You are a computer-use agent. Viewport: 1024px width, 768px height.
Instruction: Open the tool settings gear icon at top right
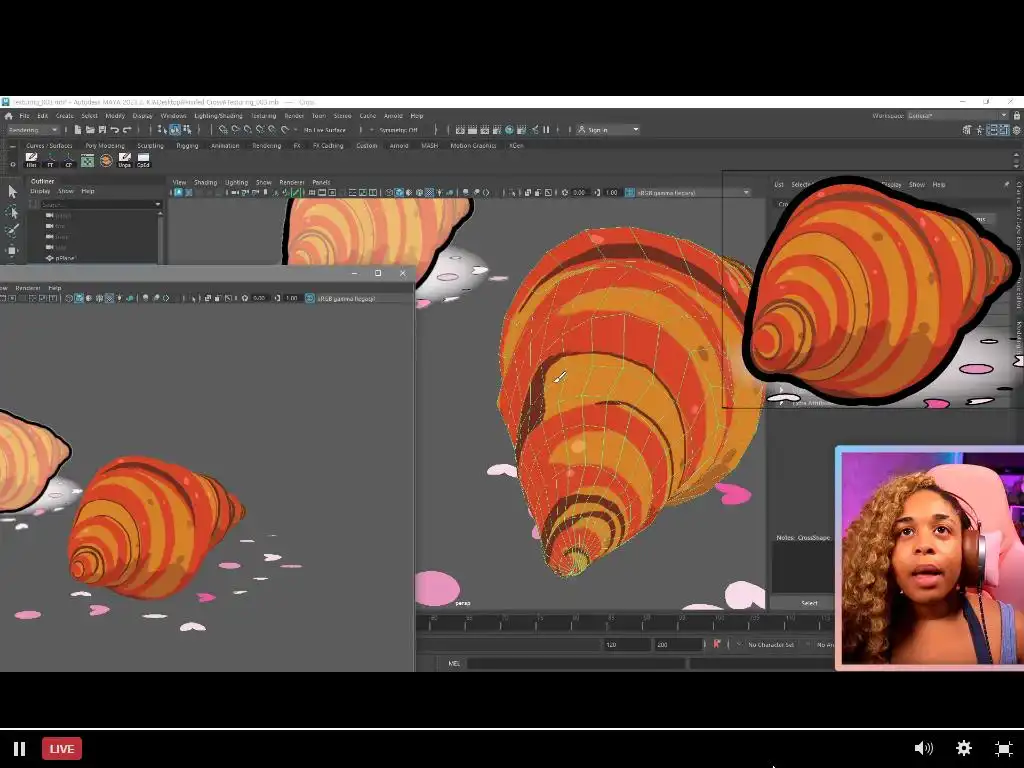[1016, 130]
